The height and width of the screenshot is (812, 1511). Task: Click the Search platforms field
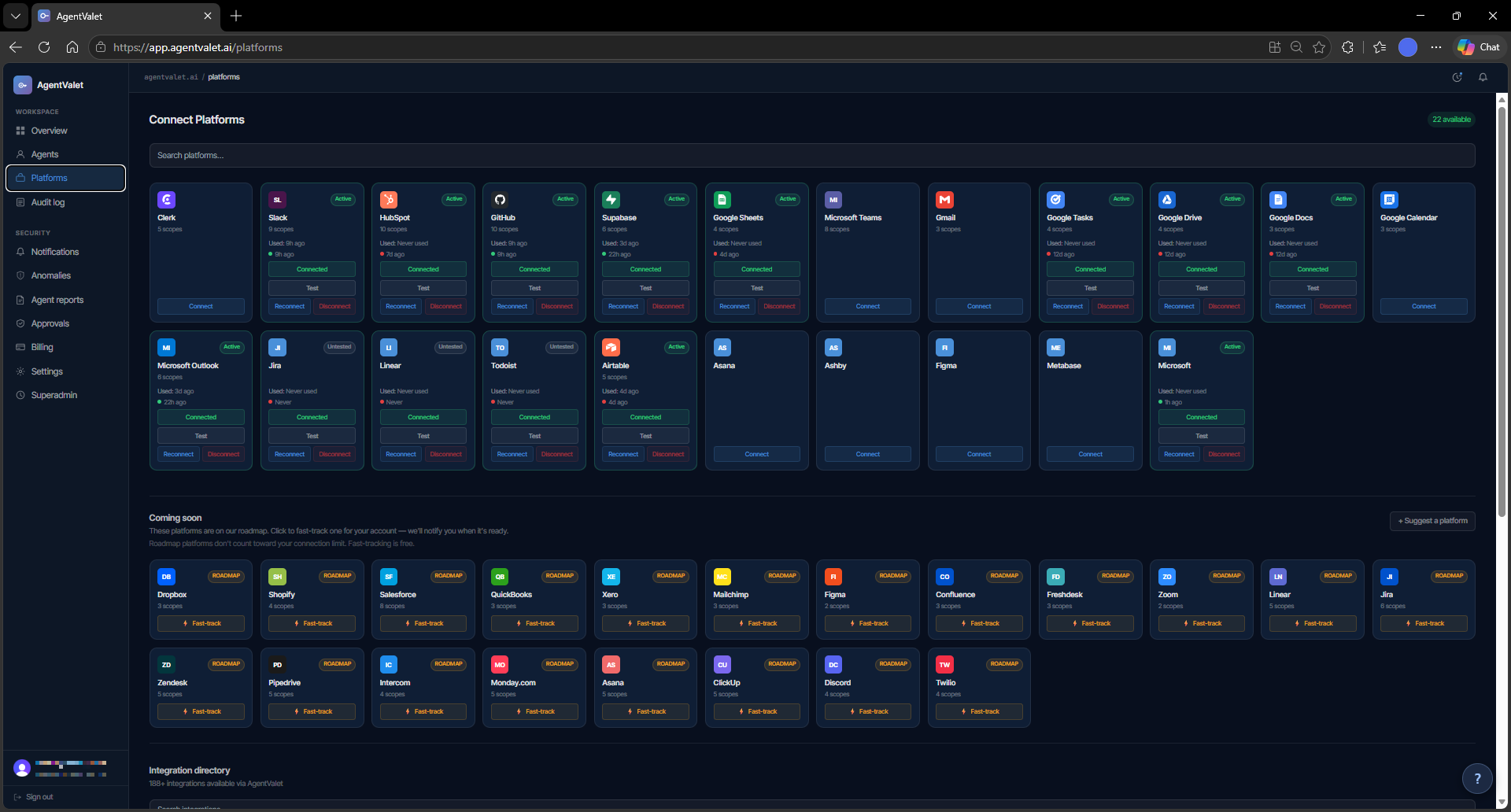(812, 155)
